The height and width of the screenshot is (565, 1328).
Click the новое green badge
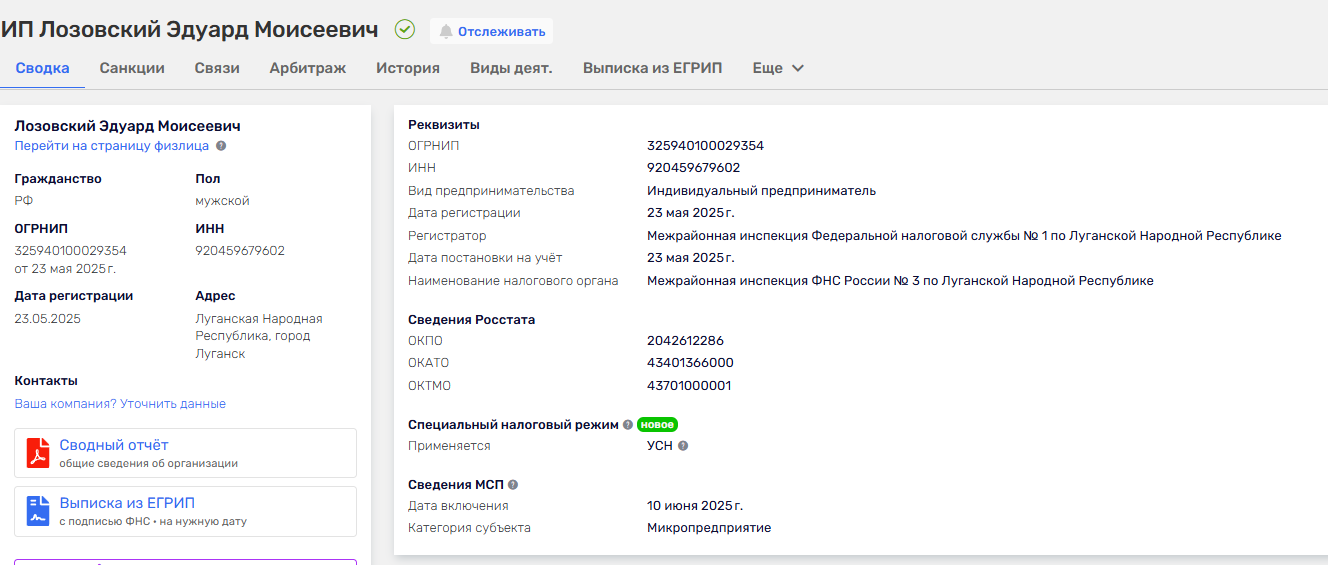pos(657,425)
